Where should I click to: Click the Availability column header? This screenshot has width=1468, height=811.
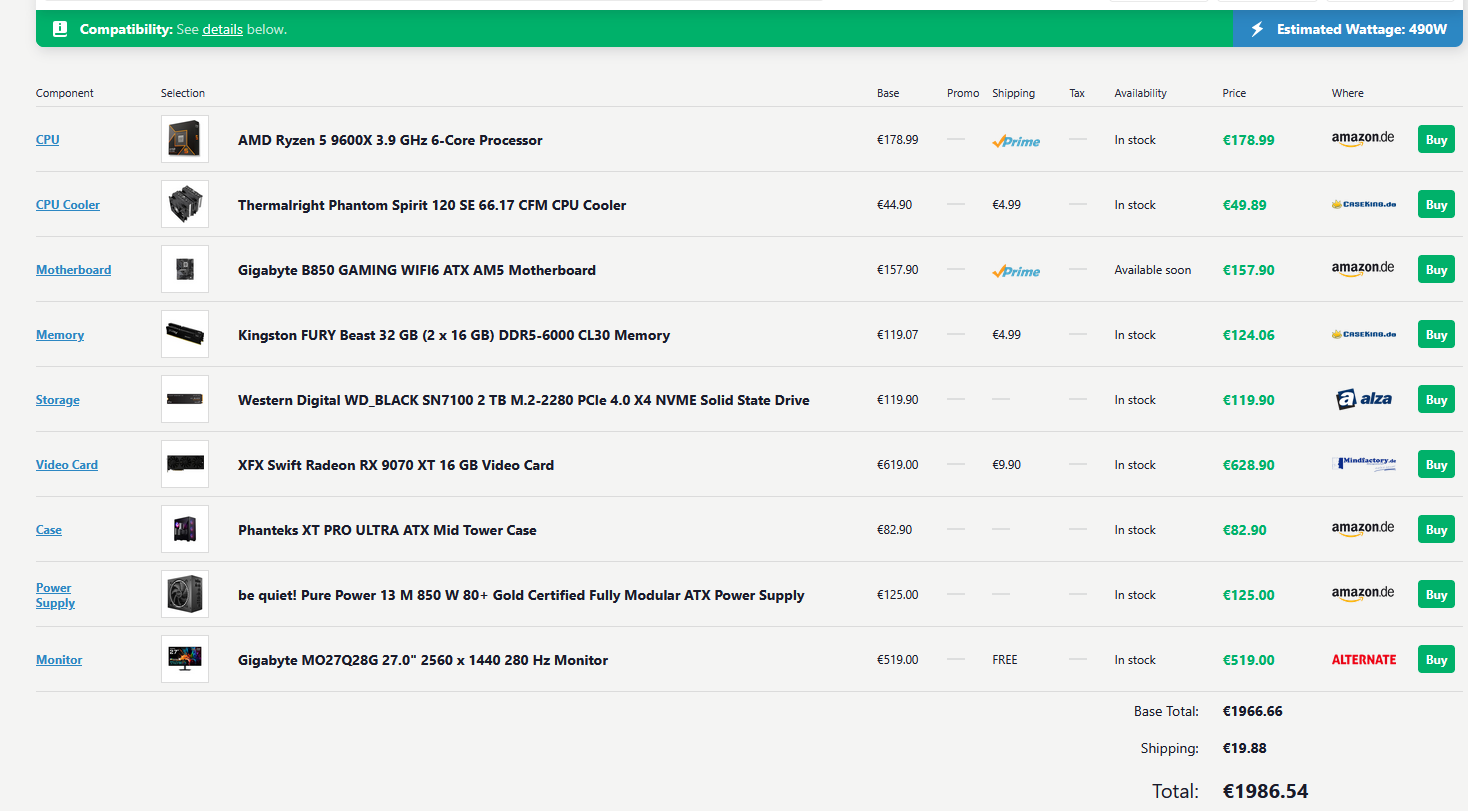(1141, 93)
